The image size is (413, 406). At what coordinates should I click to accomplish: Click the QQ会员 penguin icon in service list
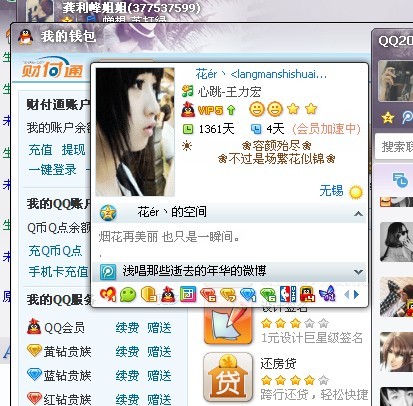[x=34, y=327]
